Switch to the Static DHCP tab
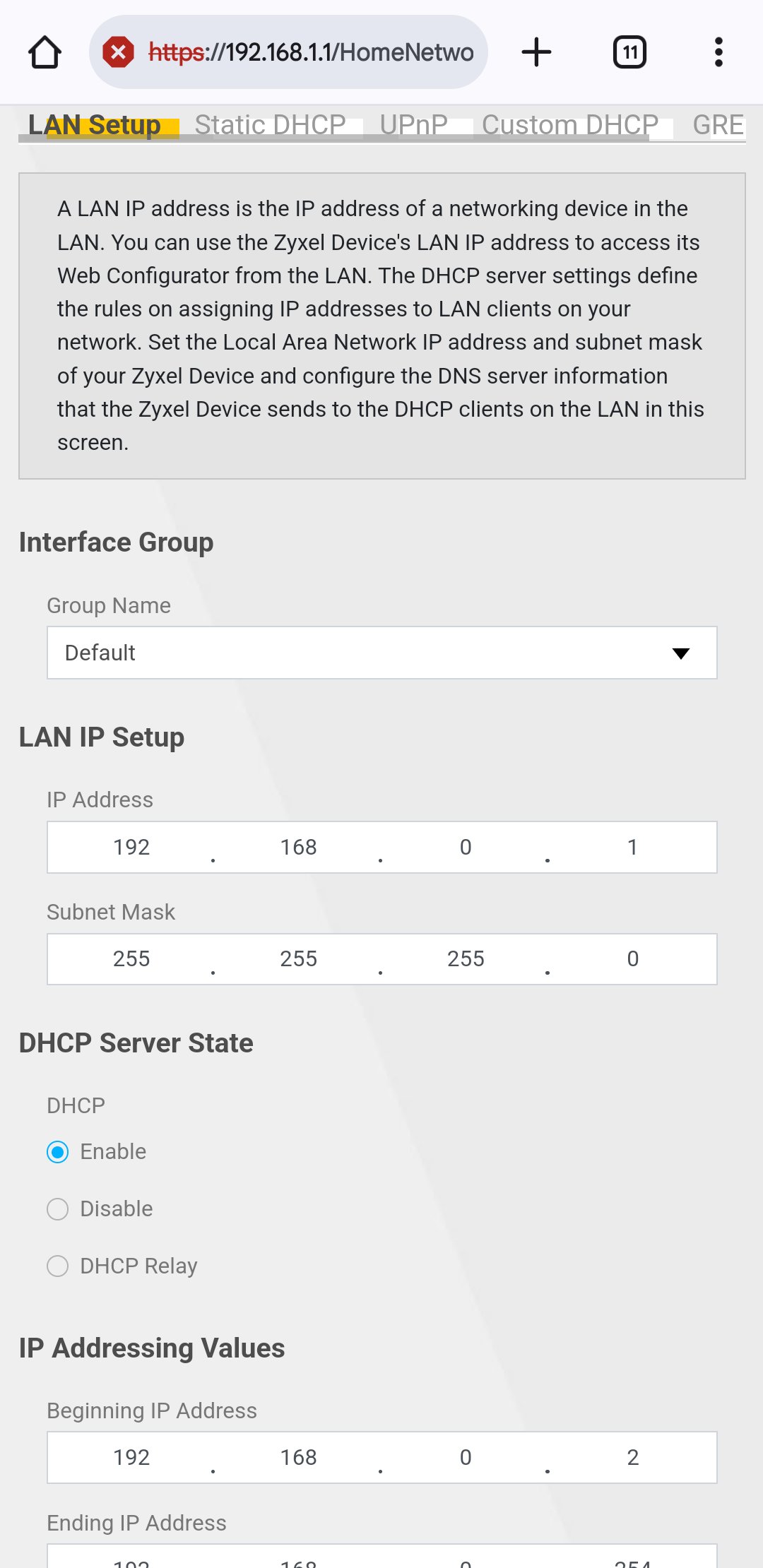763x1568 pixels. click(x=270, y=125)
